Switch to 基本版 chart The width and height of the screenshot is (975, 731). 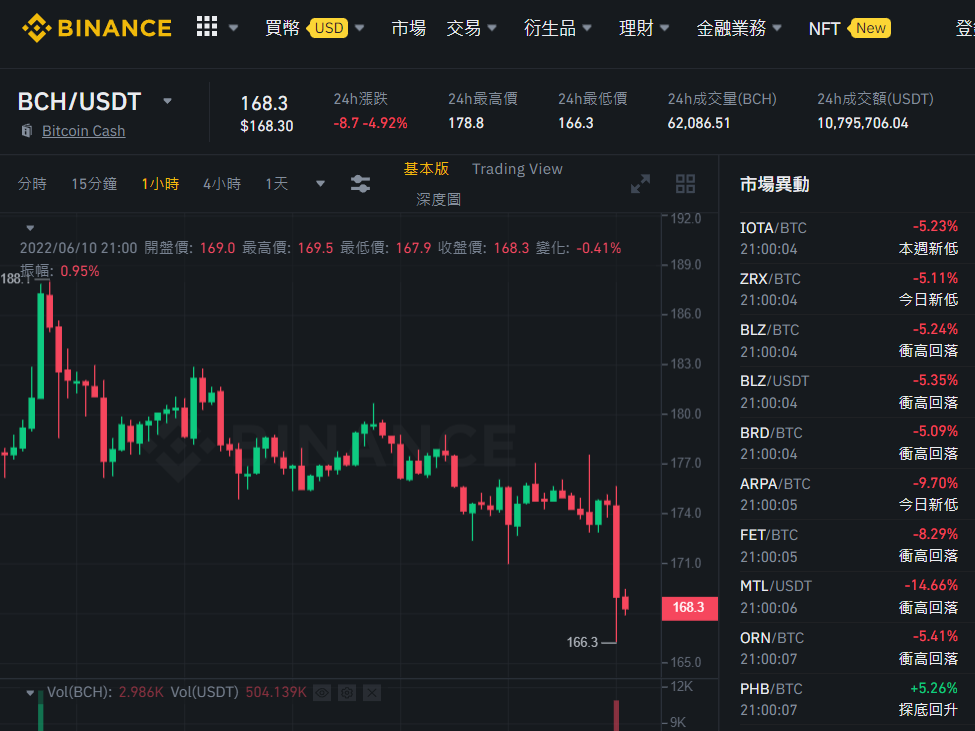pyautogui.click(x=426, y=168)
